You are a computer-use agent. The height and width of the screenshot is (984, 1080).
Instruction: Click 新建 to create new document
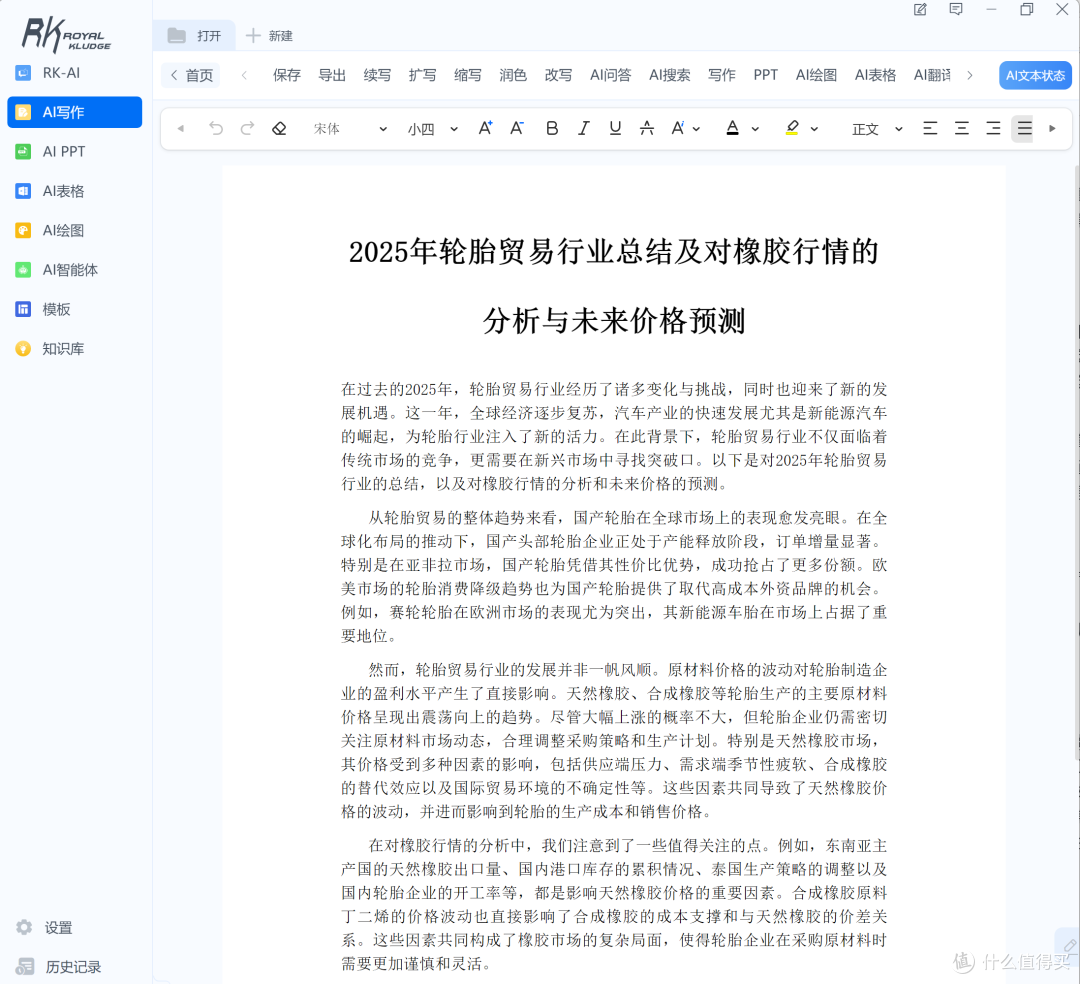click(x=269, y=36)
